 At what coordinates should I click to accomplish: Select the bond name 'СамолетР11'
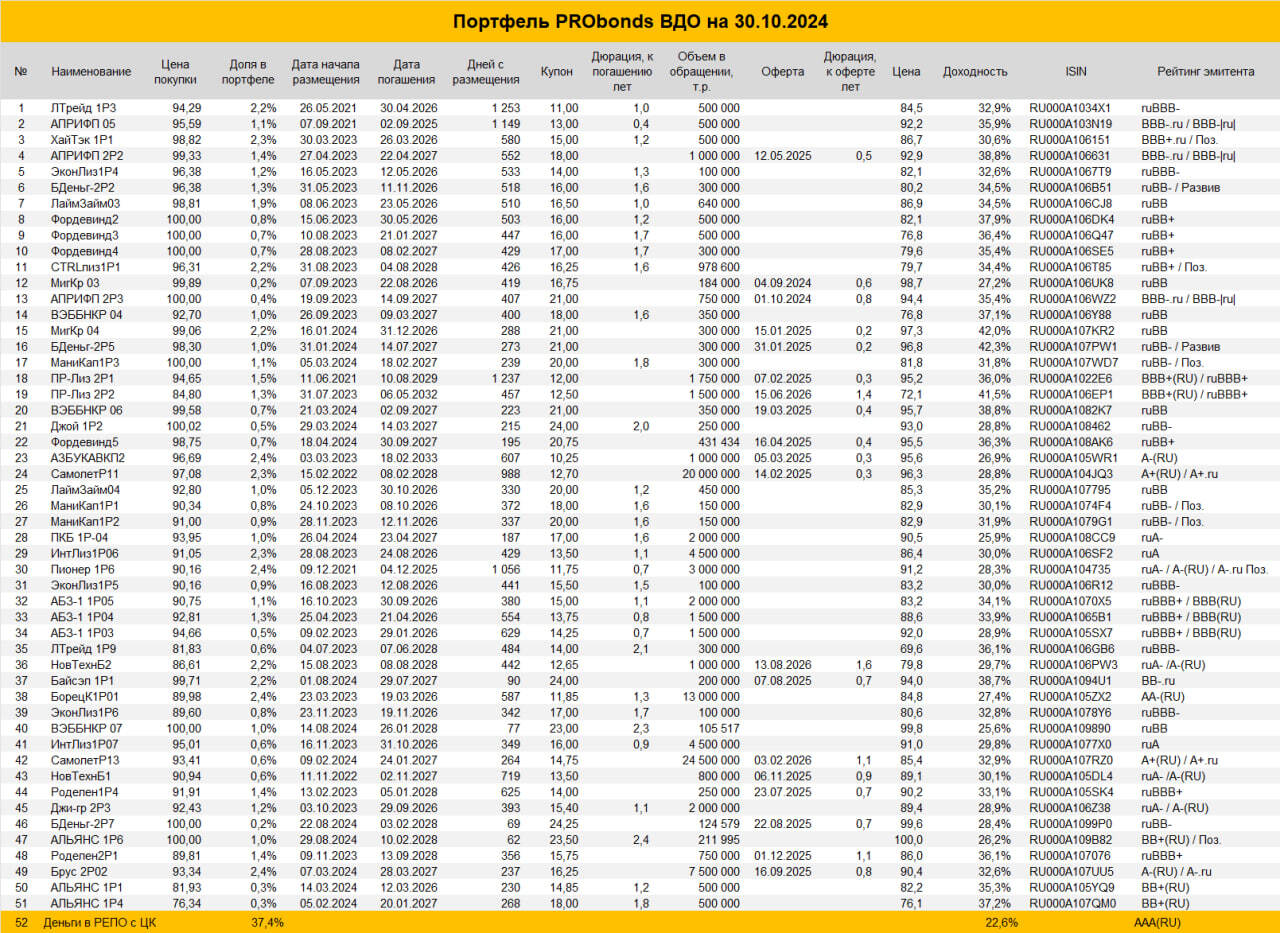pos(85,474)
